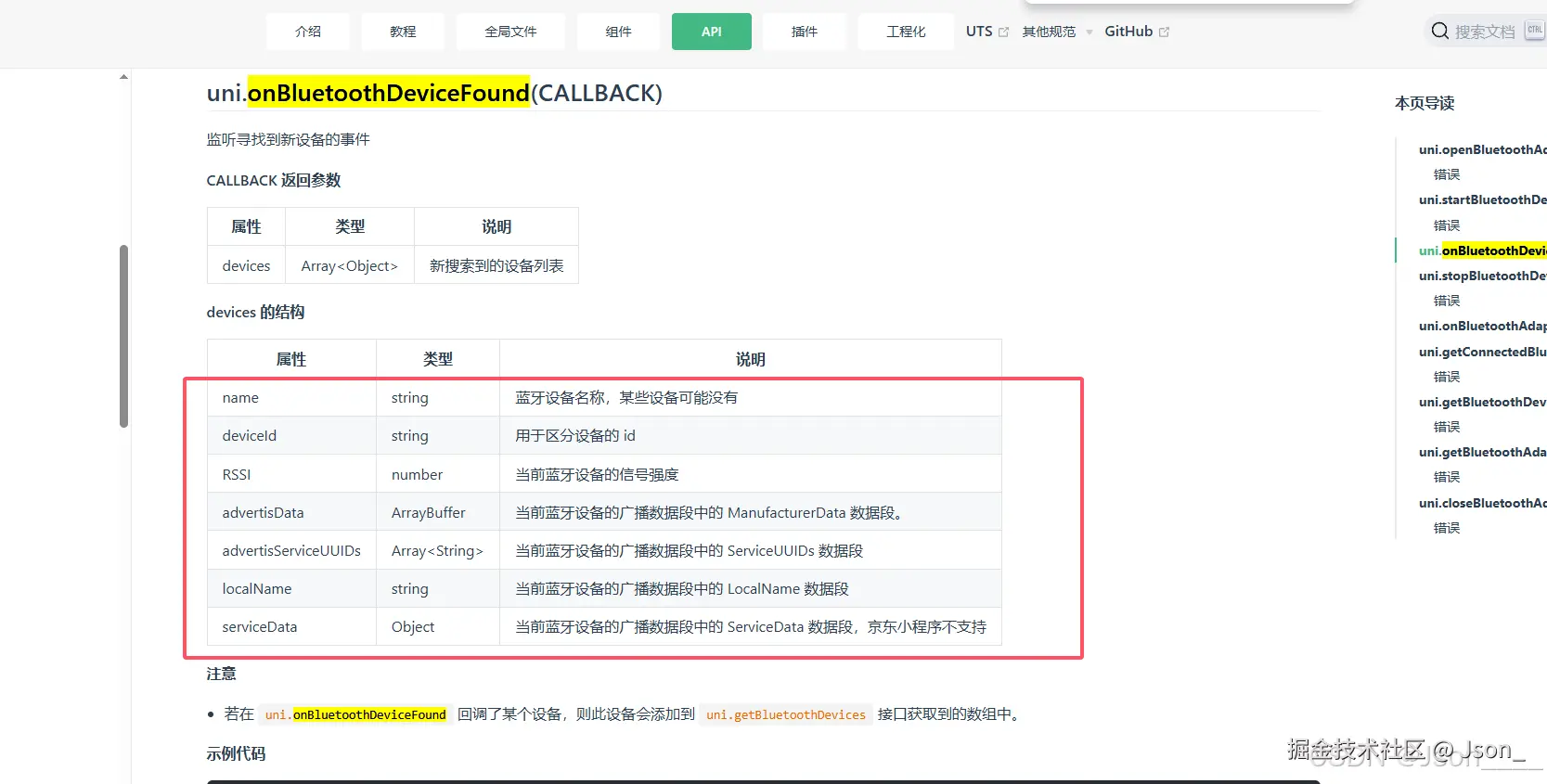Select highlighted uni.onBluetoothDeviceFound guide entry
Screen dimensions: 1547x784
click(x=1482, y=251)
